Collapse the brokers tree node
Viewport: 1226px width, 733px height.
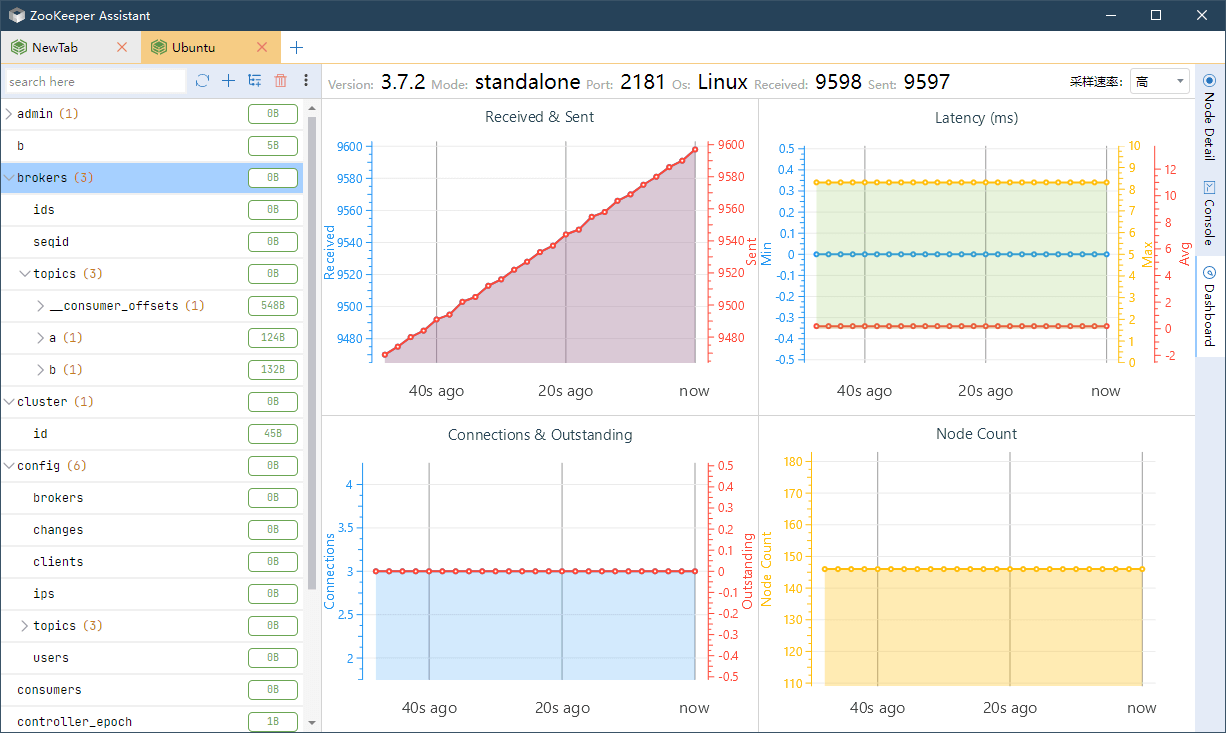pos(10,177)
